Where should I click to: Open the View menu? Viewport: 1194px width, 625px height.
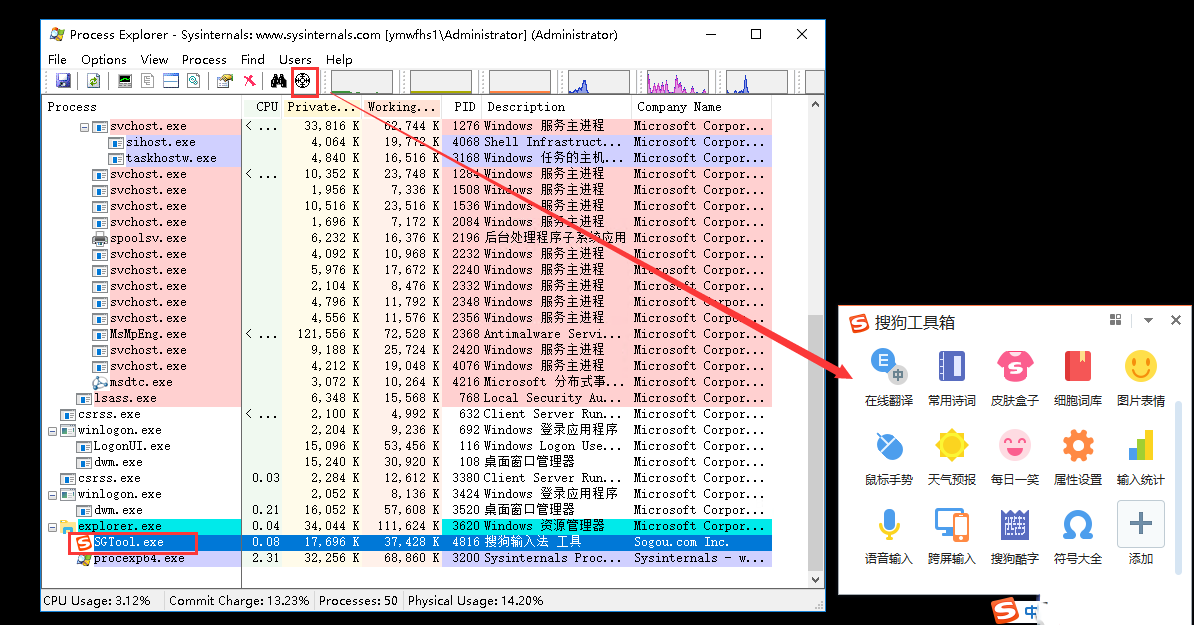[154, 59]
